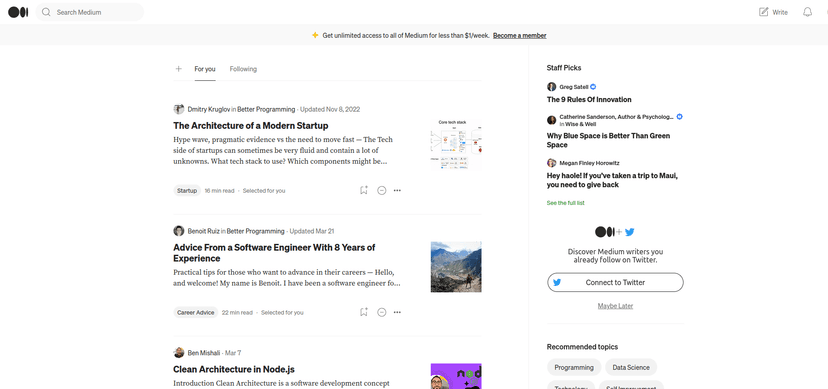
Task: Click the Node.js article thumbnail
Action: 456,376
